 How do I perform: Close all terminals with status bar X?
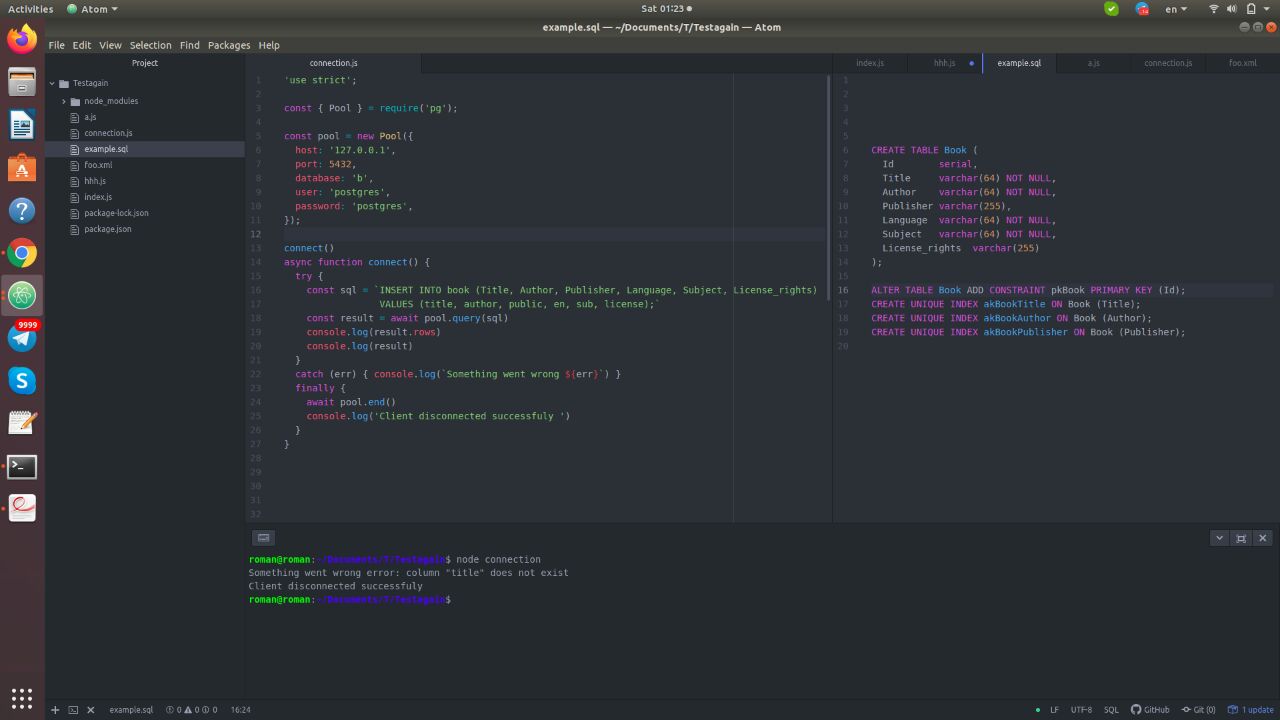90,710
